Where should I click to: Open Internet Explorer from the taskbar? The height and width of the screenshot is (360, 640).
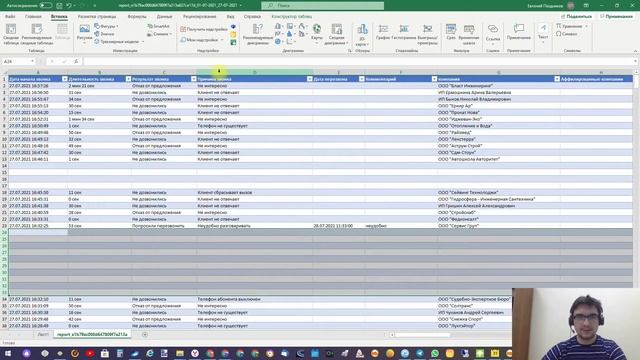[x=150, y=353]
